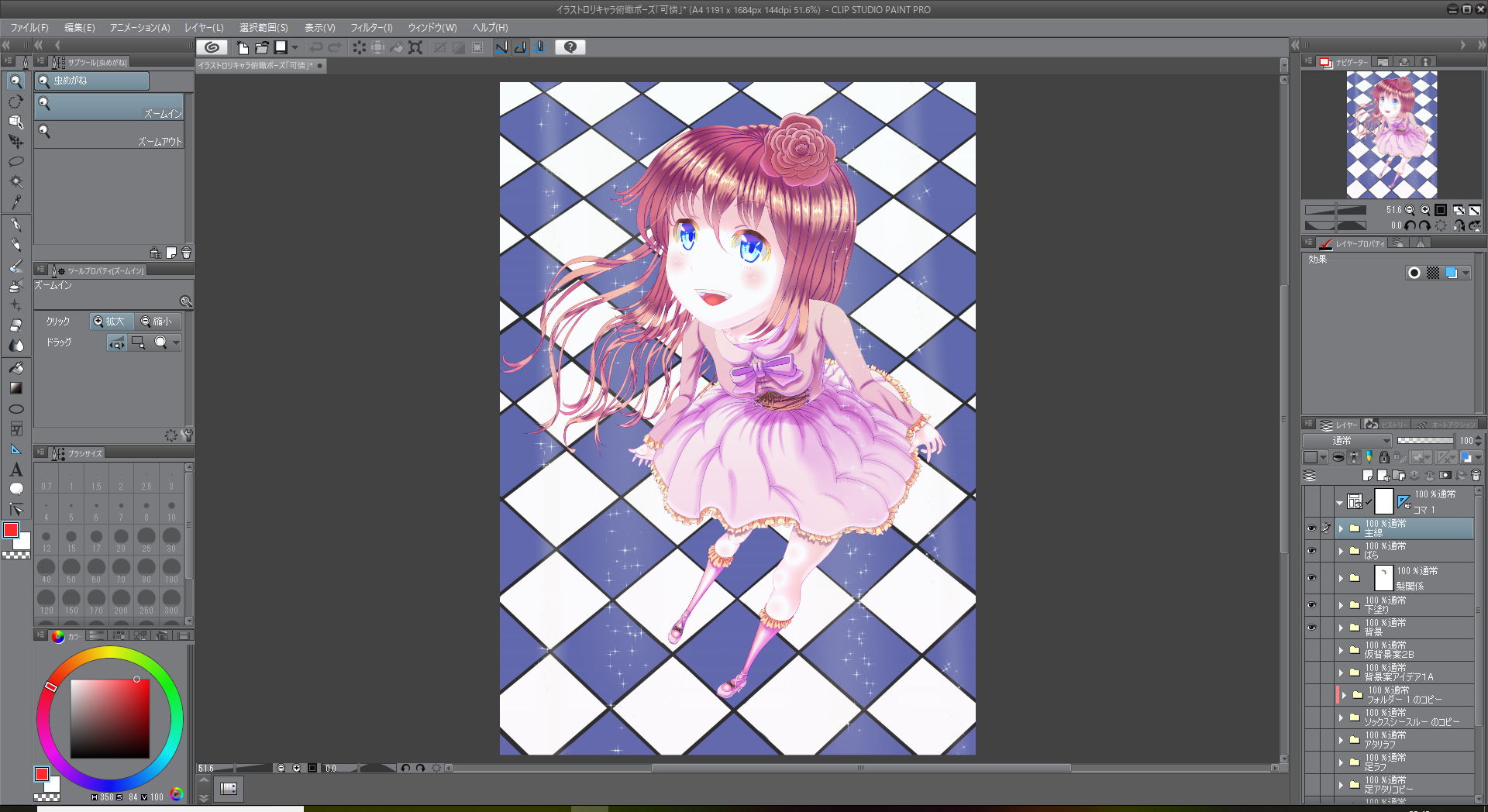Toggle Lock layer icon in Layer panel
The height and width of the screenshot is (812, 1488).
[1384, 457]
